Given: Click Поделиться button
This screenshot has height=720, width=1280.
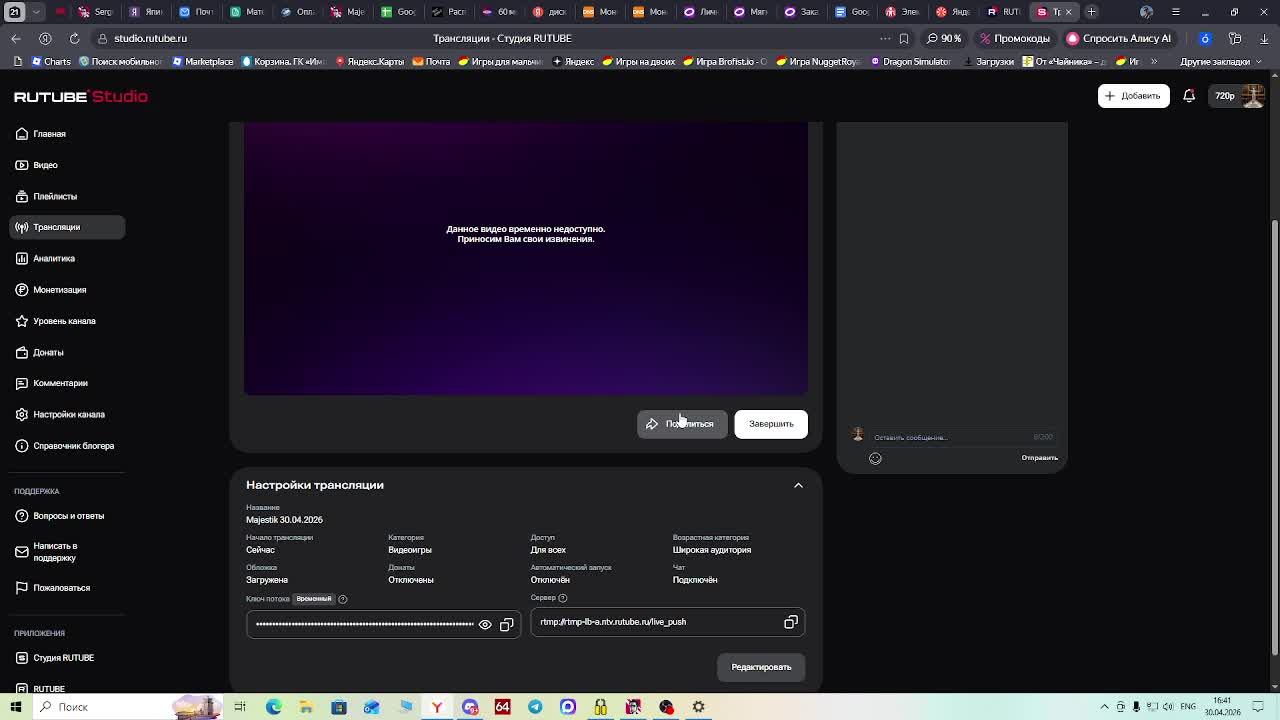Looking at the screenshot, I should [x=682, y=424].
